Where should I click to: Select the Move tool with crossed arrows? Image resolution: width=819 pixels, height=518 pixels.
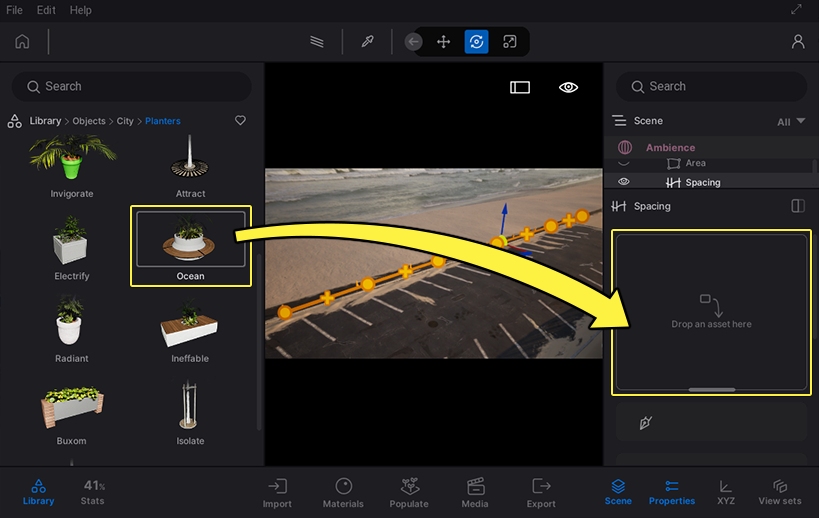[444, 42]
